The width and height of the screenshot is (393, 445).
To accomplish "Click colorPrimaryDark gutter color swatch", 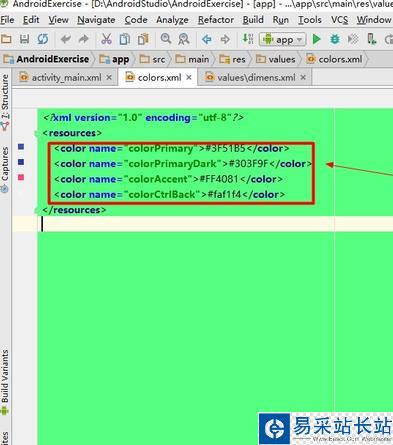I will pos(21,162).
